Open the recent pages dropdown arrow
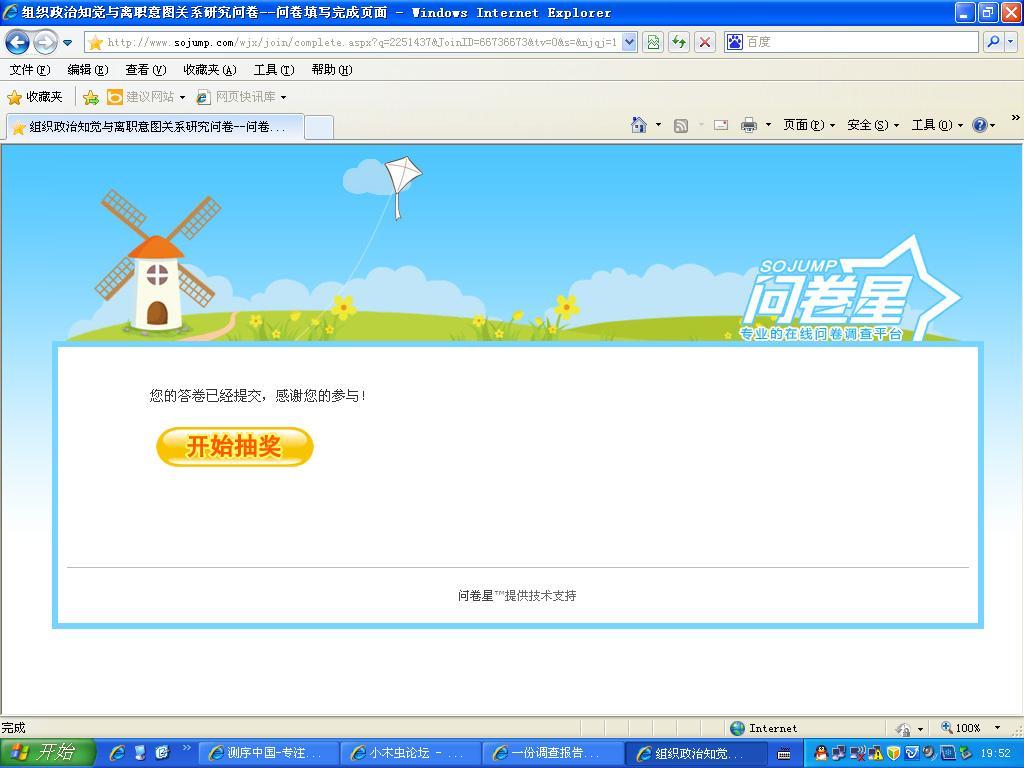Image resolution: width=1024 pixels, height=768 pixels. pyautogui.click(x=67, y=43)
